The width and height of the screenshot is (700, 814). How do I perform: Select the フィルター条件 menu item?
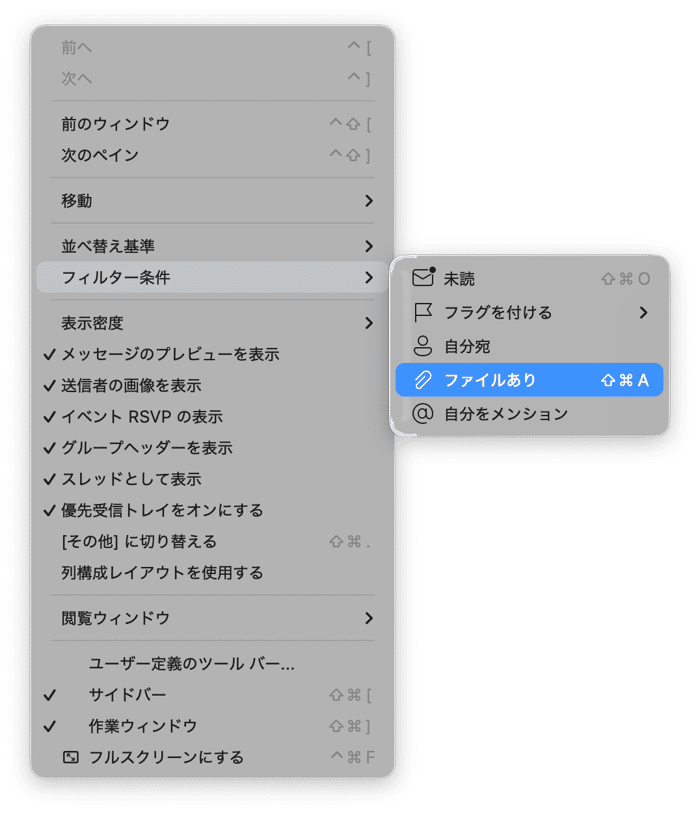tap(116, 277)
